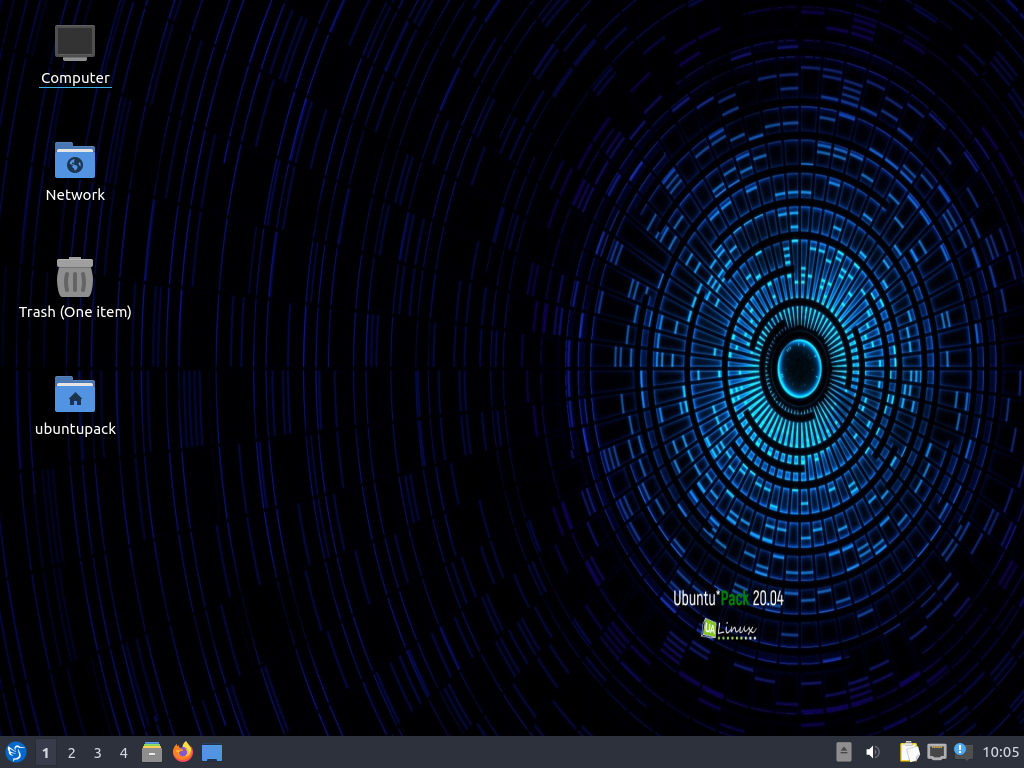
Task: Click the show desktop blue icon
Action: [212, 753]
